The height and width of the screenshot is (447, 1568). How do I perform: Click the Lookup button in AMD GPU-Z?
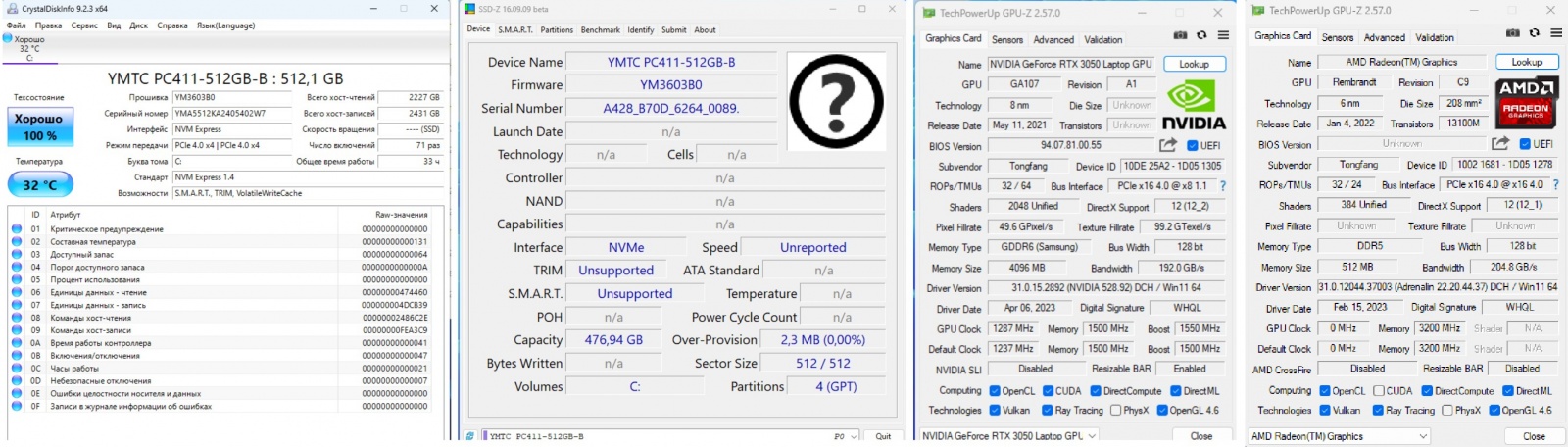pos(1527,62)
